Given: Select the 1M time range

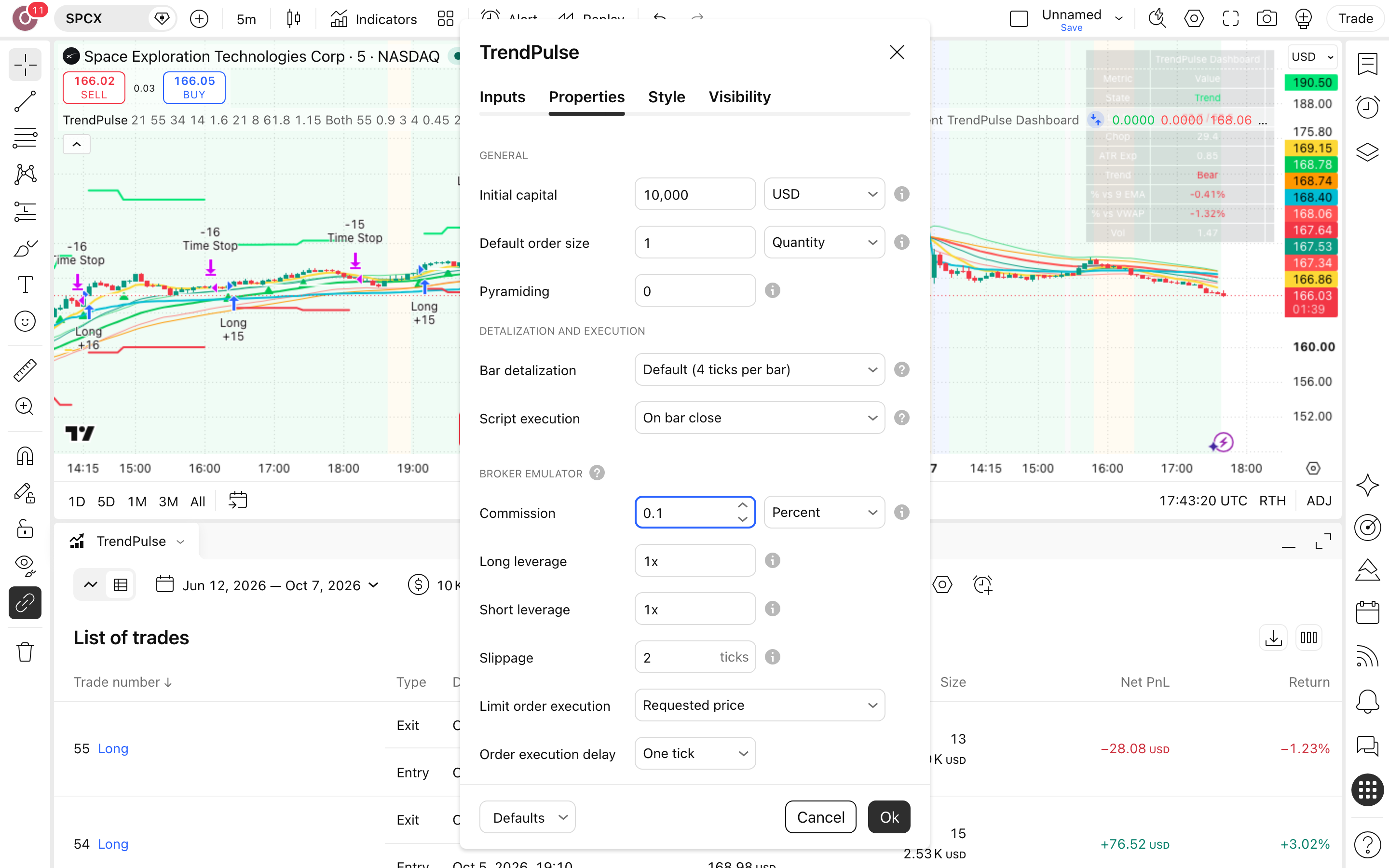Looking at the screenshot, I should click(136, 501).
